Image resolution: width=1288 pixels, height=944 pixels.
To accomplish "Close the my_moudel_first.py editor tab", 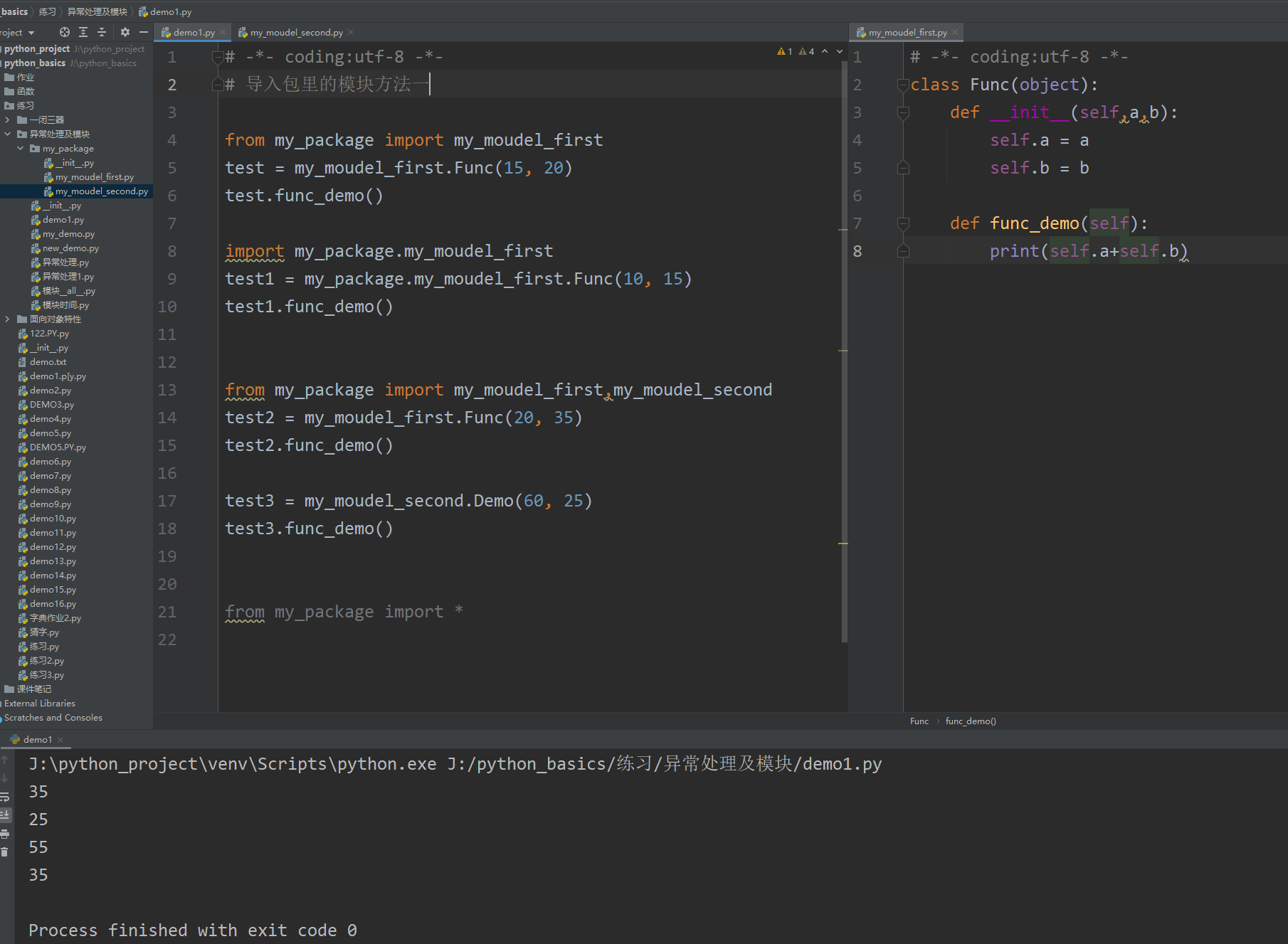I will coord(955,32).
